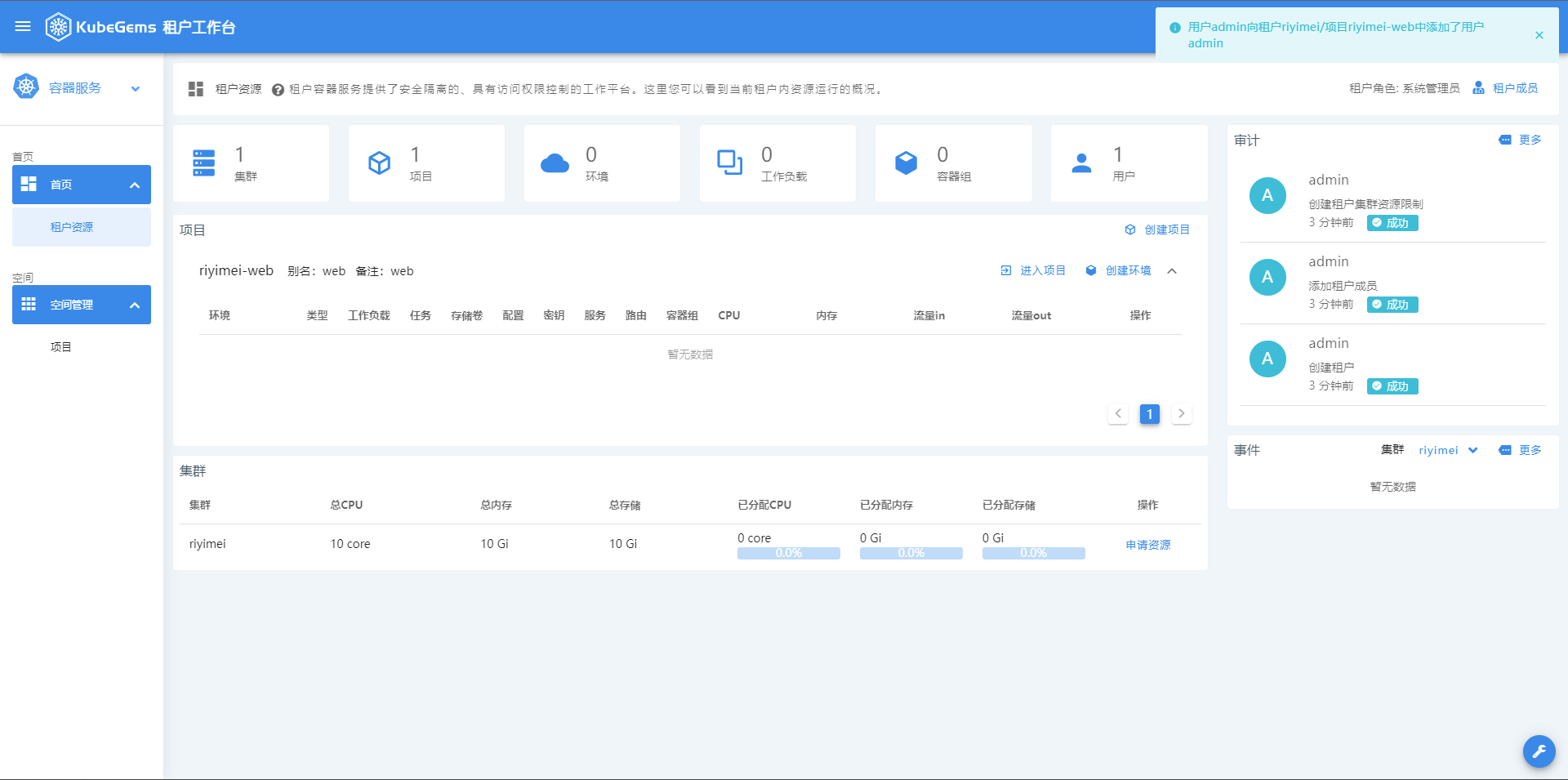Collapse the 首页 sidebar group
This screenshot has width=1568, height=780.
135,185
